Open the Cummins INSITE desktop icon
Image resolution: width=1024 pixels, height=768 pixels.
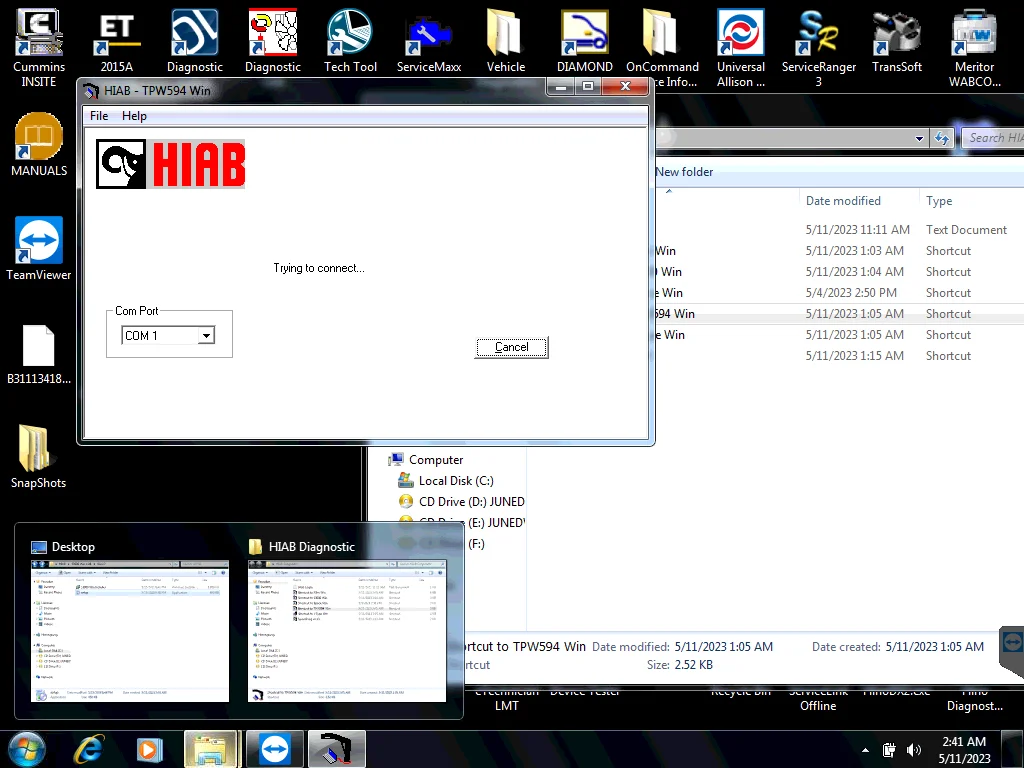click(39, 35)
